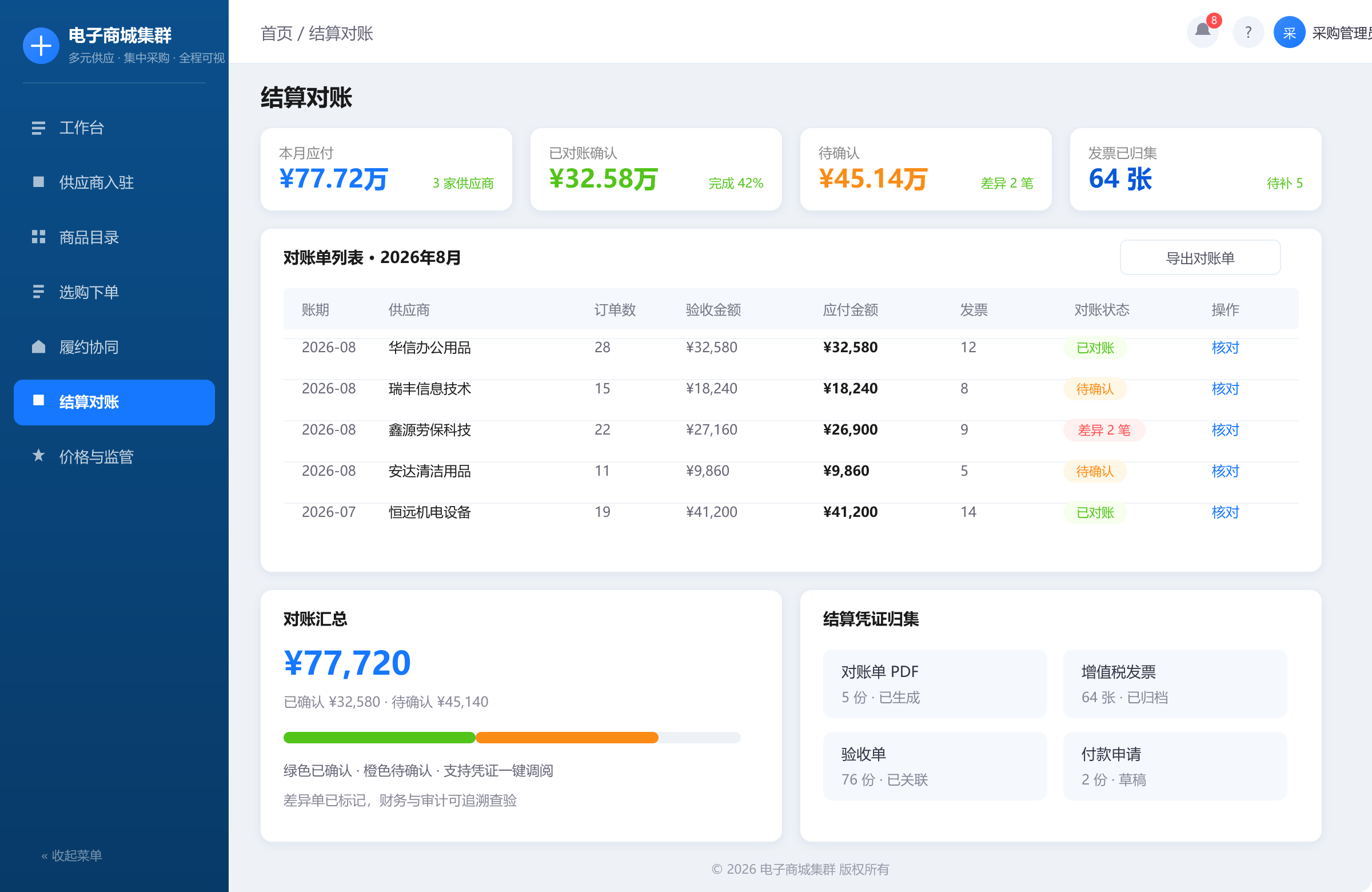The image size is (1372, 892).
Task: Click the 待确认 status tag for 瑞丰信息技术
Action: coord(1095,389)
